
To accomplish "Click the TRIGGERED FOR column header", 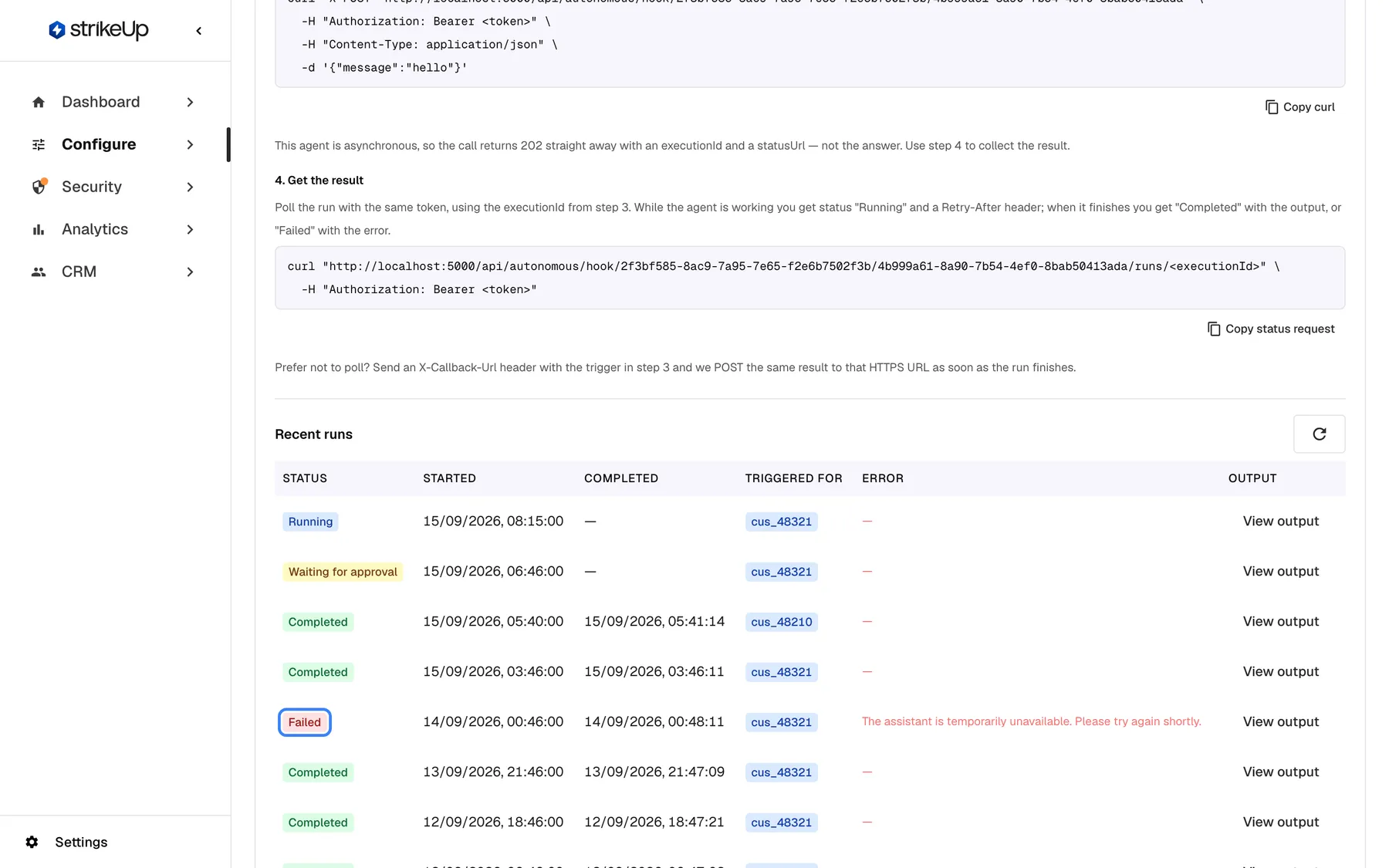I will [793, 478].
